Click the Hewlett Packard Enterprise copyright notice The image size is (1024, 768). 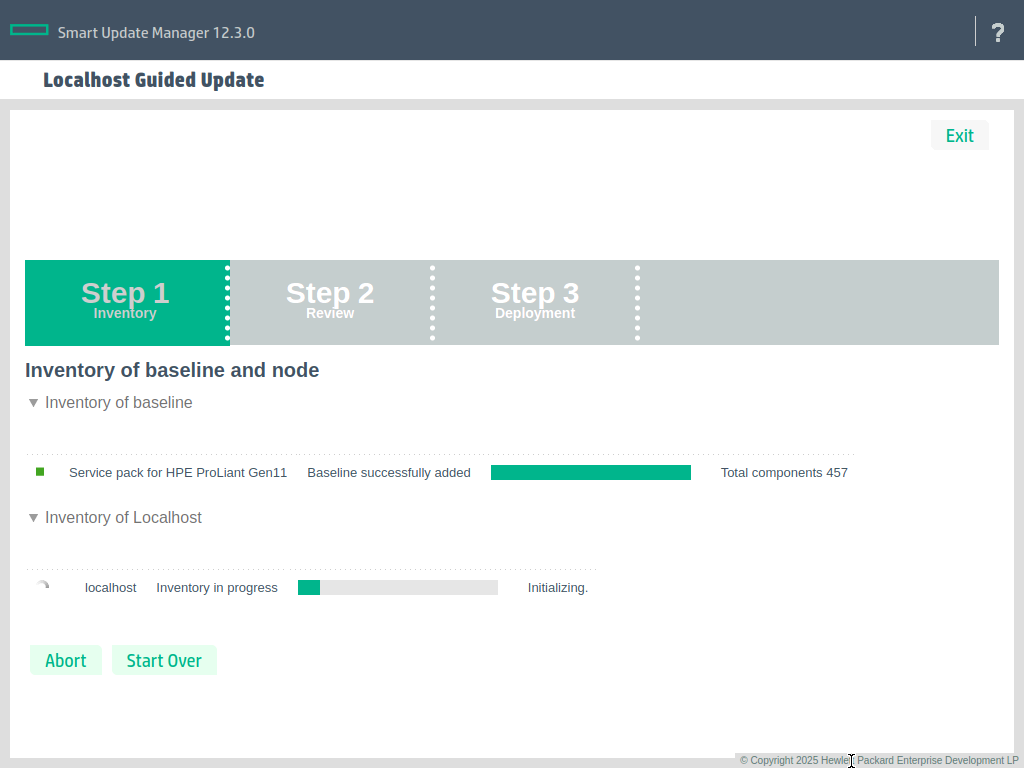click(x=878, y=760)
